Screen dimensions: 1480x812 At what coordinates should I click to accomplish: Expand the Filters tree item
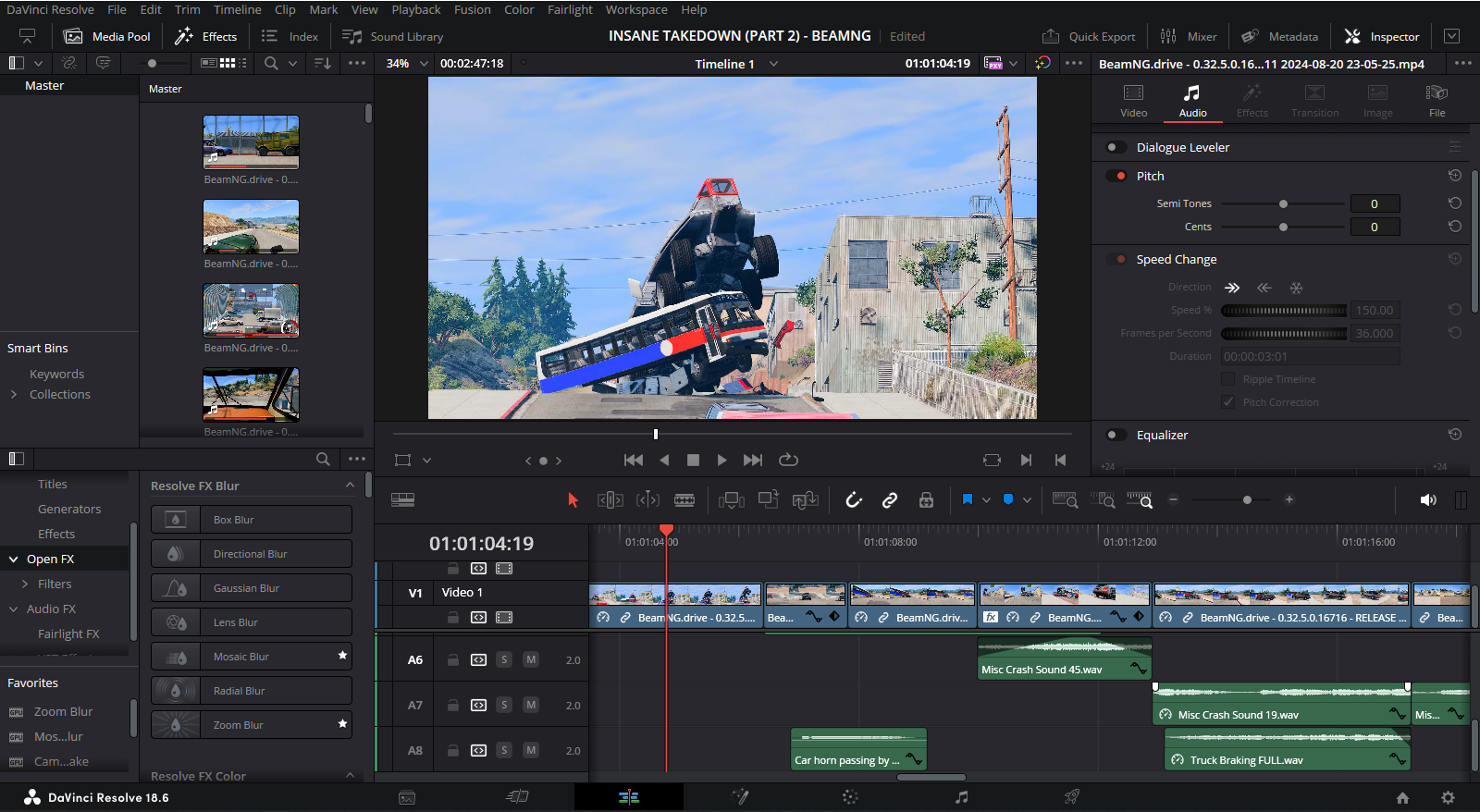(x=25, y=584)
